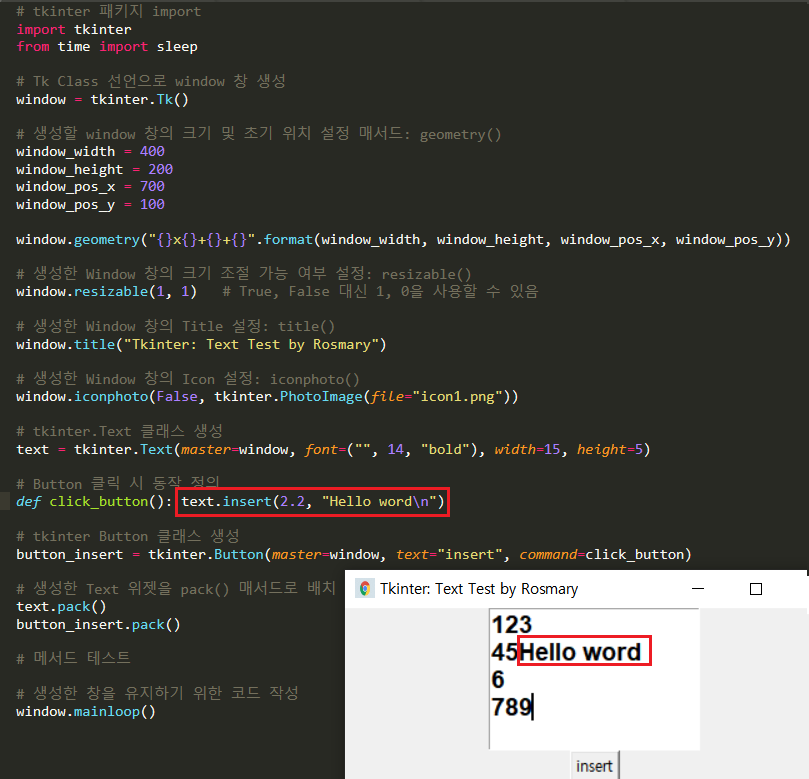This screenshot has height=779, width=809.
Task: Click the 'width=15' argument in Text constructor
Action: pos(527,449)
